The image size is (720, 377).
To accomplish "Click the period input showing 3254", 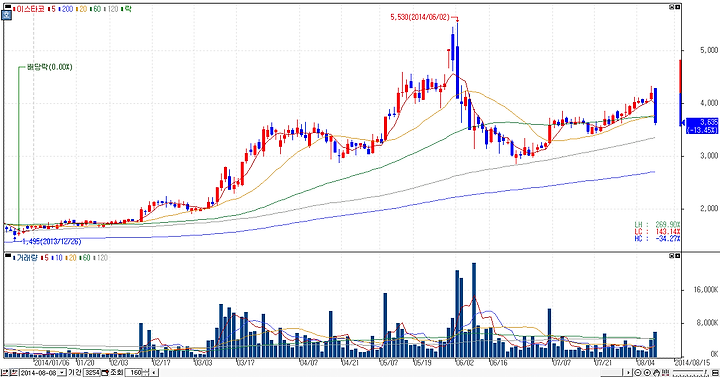I will pyautogui.click(x=91, y=372).
